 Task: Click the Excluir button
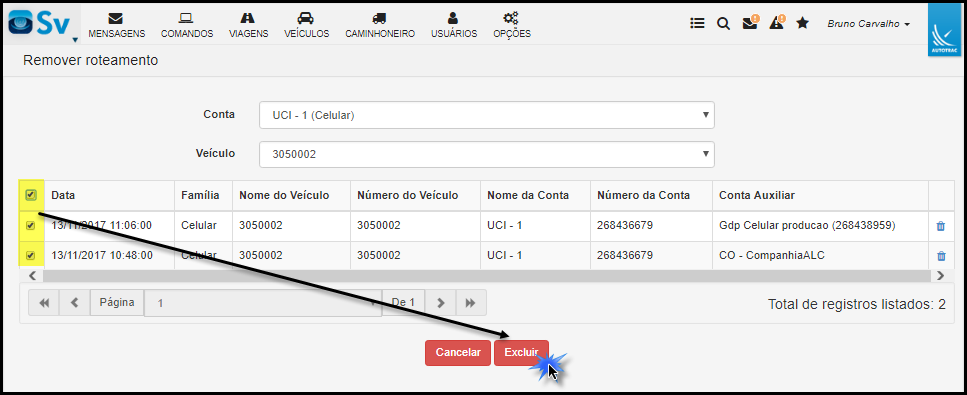coord(521,352)
